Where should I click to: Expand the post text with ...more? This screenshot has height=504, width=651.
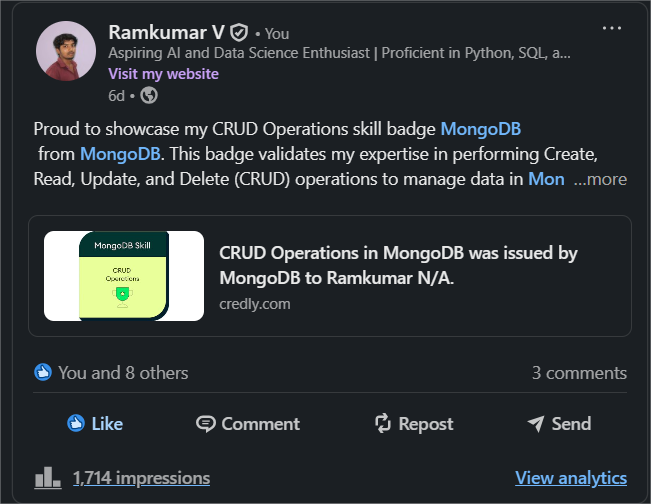[x=600, y=179]
